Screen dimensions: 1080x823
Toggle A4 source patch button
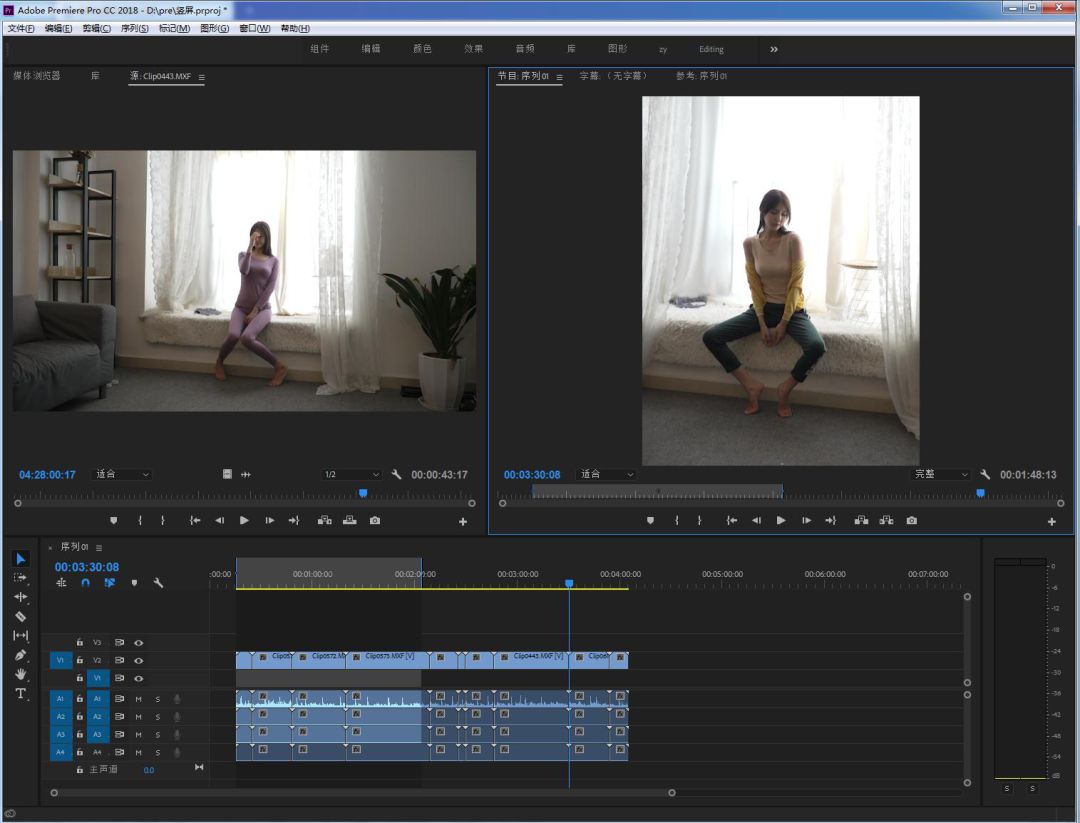60,752
